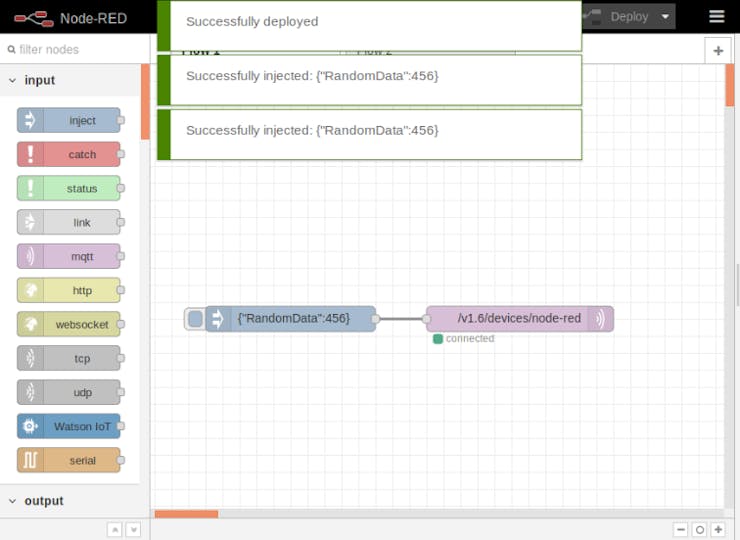Click the Deploy button

pos(620,17)
